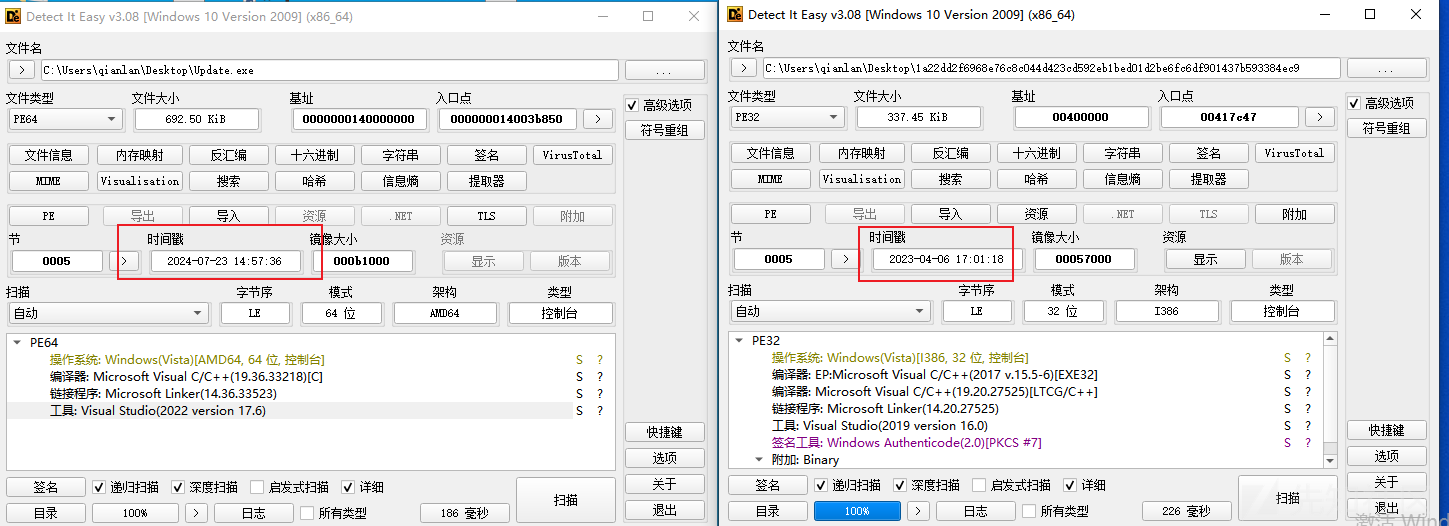The width and height of the screenshot is (1449, 526).
Task: Open PE32 file type dropdown
Action: point(787,117)
